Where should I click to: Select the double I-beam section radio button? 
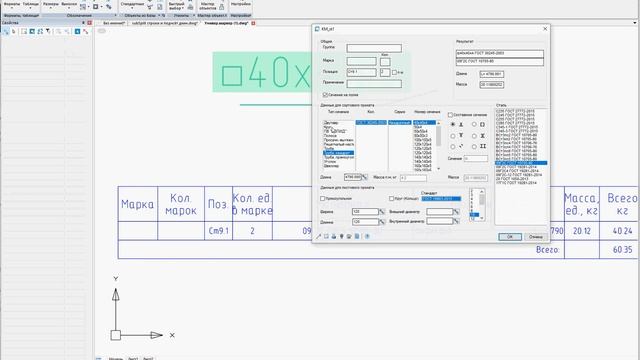point(474,146)
